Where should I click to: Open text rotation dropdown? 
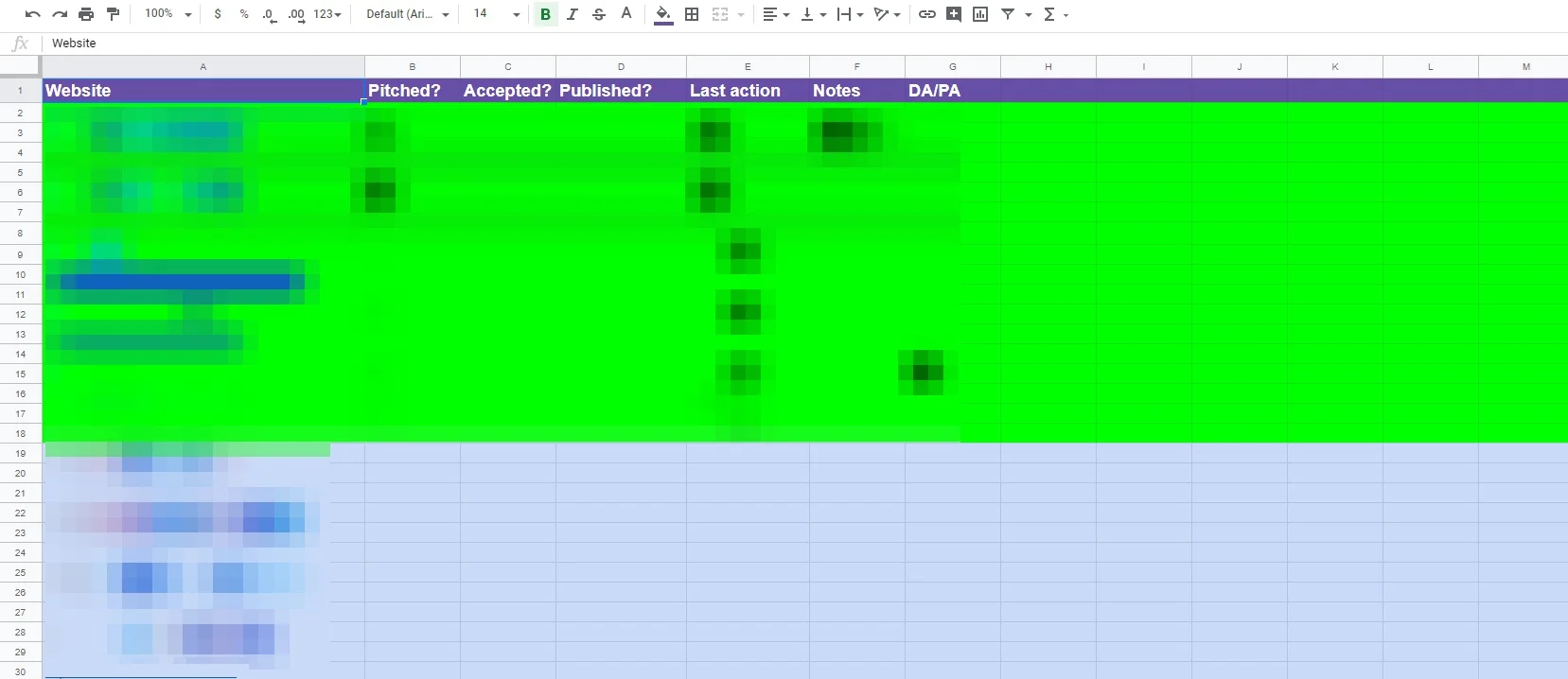(887, 14)
